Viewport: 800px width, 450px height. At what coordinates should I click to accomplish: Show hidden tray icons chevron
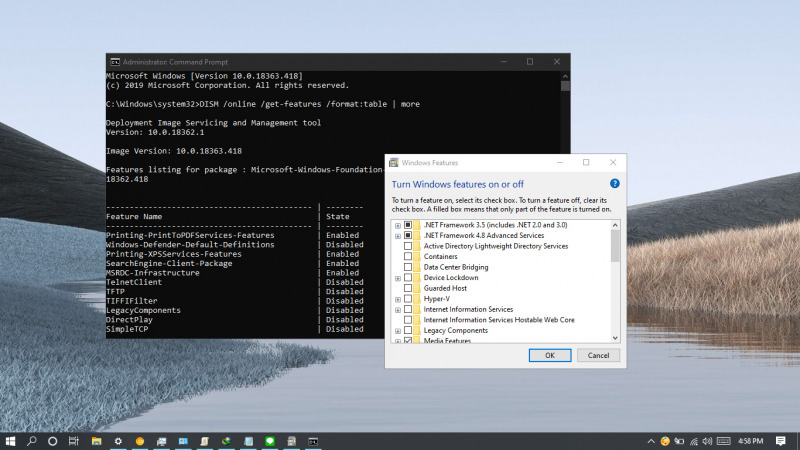click(x=651, y=441)
